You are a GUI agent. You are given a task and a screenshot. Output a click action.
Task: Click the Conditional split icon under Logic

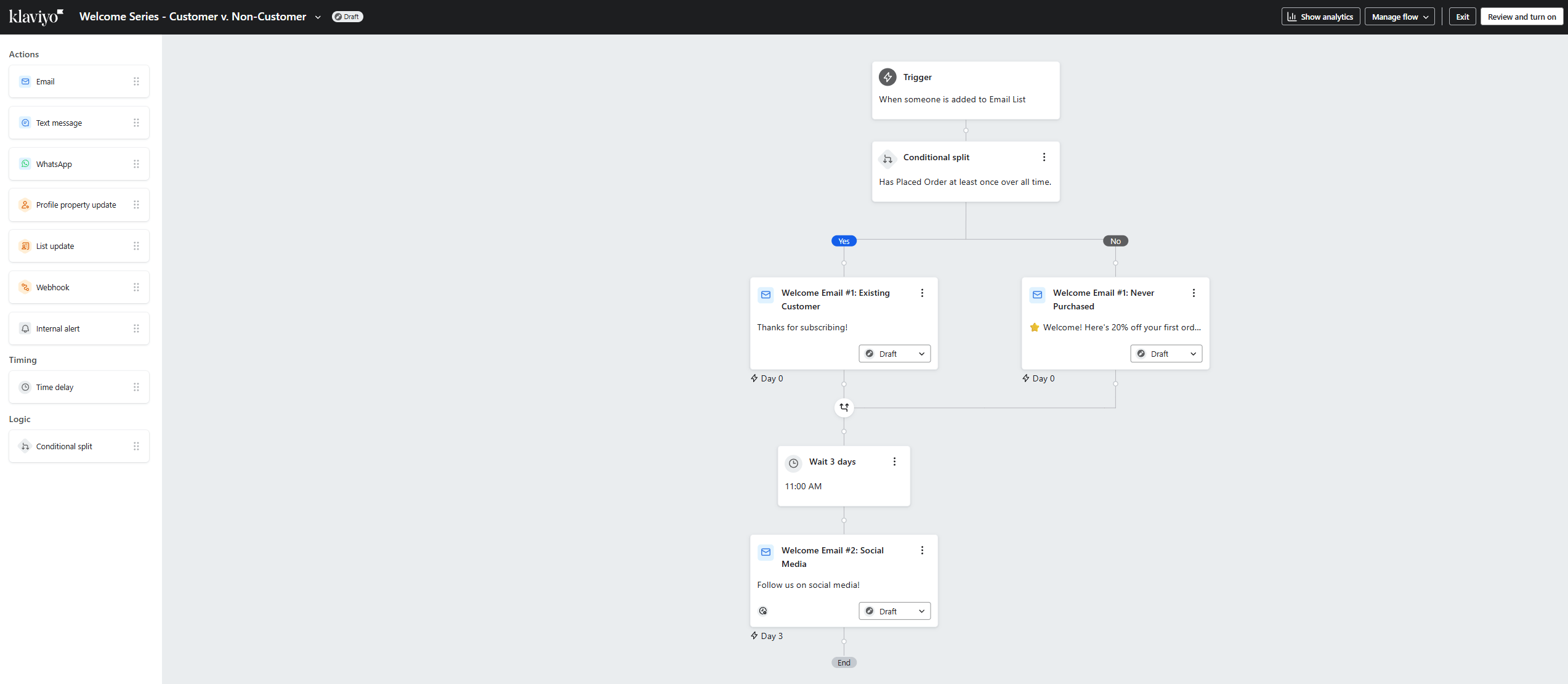25,446
